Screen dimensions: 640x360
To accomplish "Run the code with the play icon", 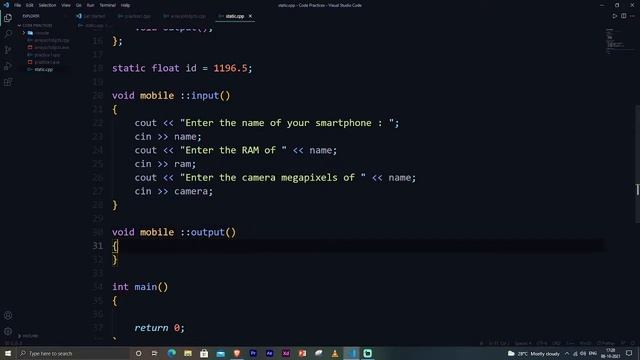I will [614, 16].
